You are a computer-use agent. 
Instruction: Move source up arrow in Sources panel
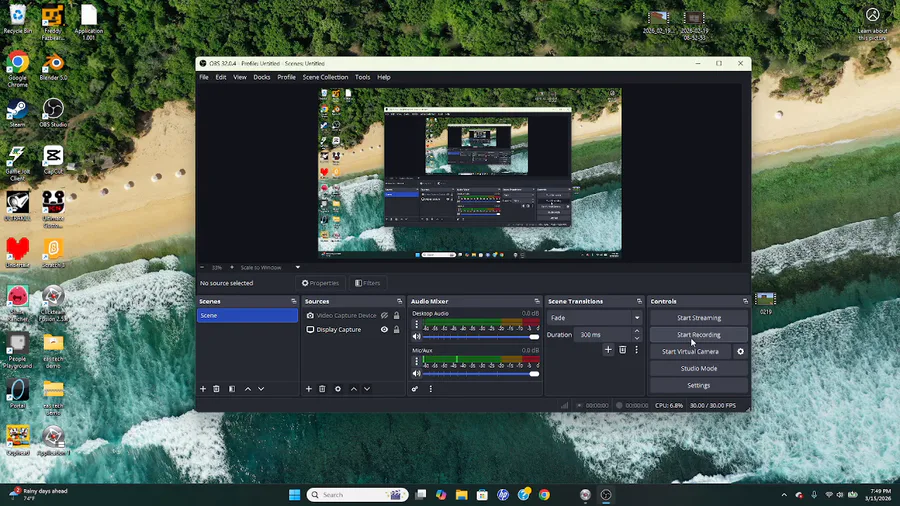[354, 389]
